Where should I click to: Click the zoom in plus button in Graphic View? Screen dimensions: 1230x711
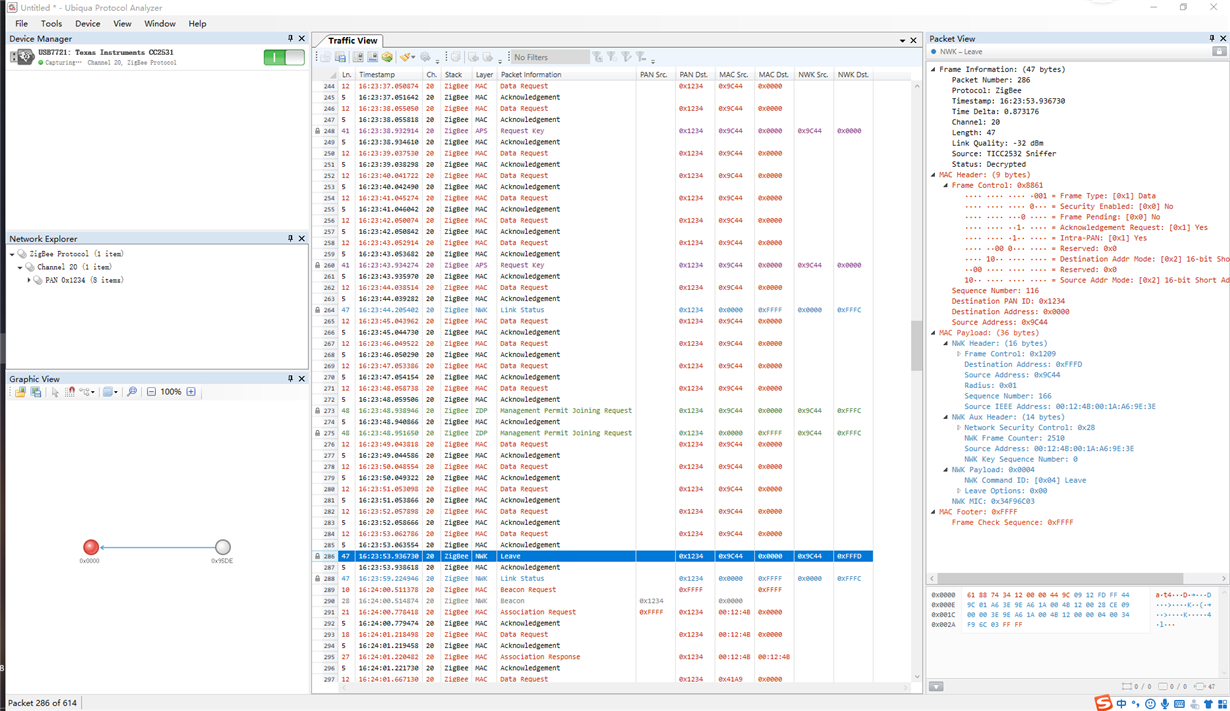pyautogui.click(x=191, y=392)
